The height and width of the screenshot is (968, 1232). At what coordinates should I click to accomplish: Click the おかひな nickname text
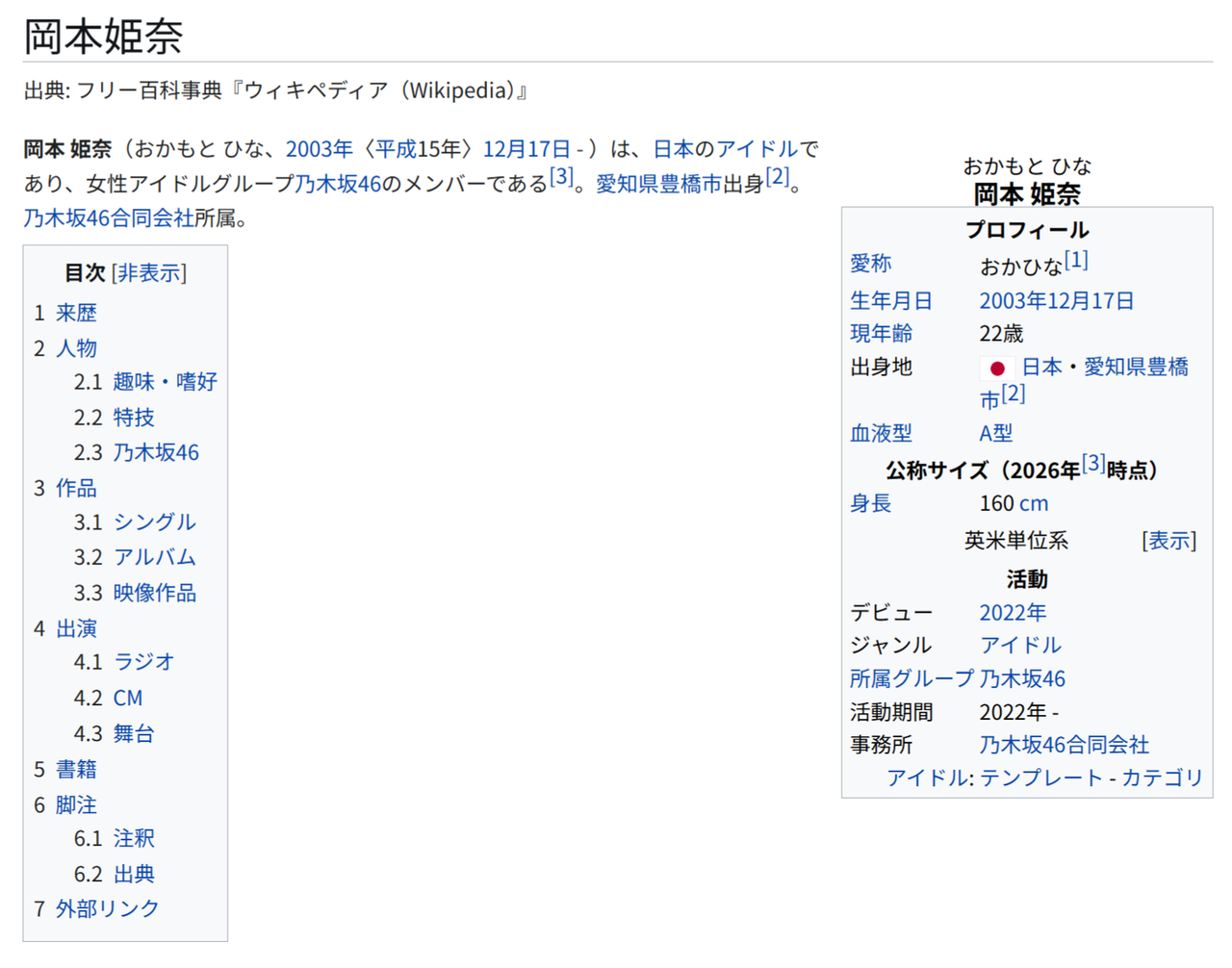pyautogui.click(x=1021, y=267)
